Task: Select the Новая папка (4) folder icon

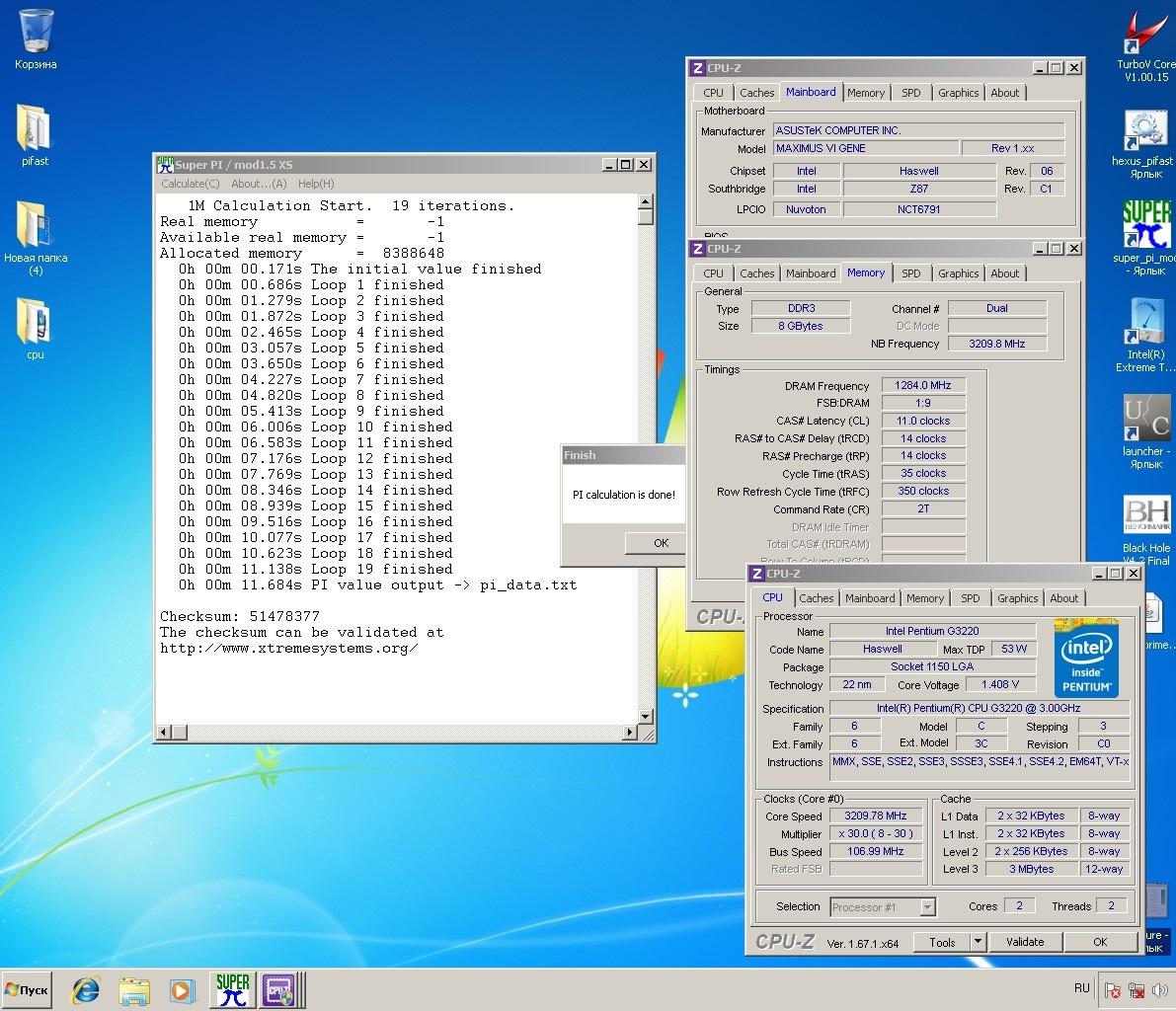Action: [34, 223]
